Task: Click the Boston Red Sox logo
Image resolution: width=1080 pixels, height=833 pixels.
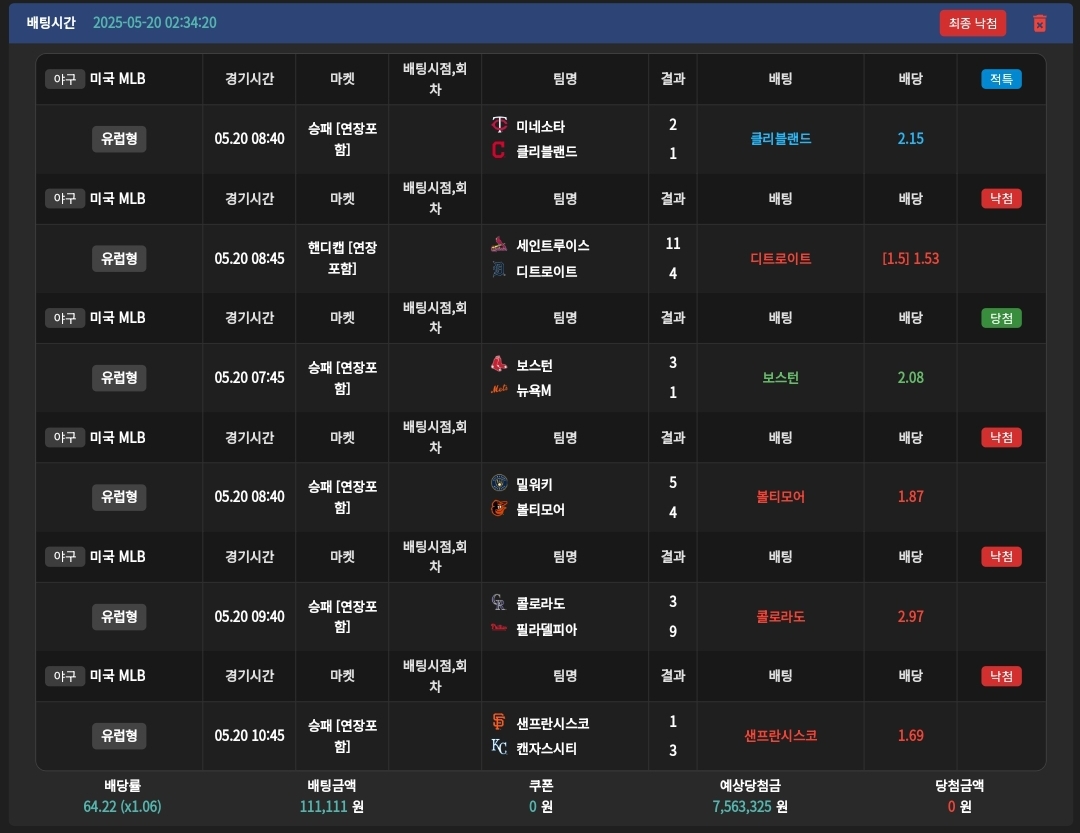Action: tap(499, 365)
